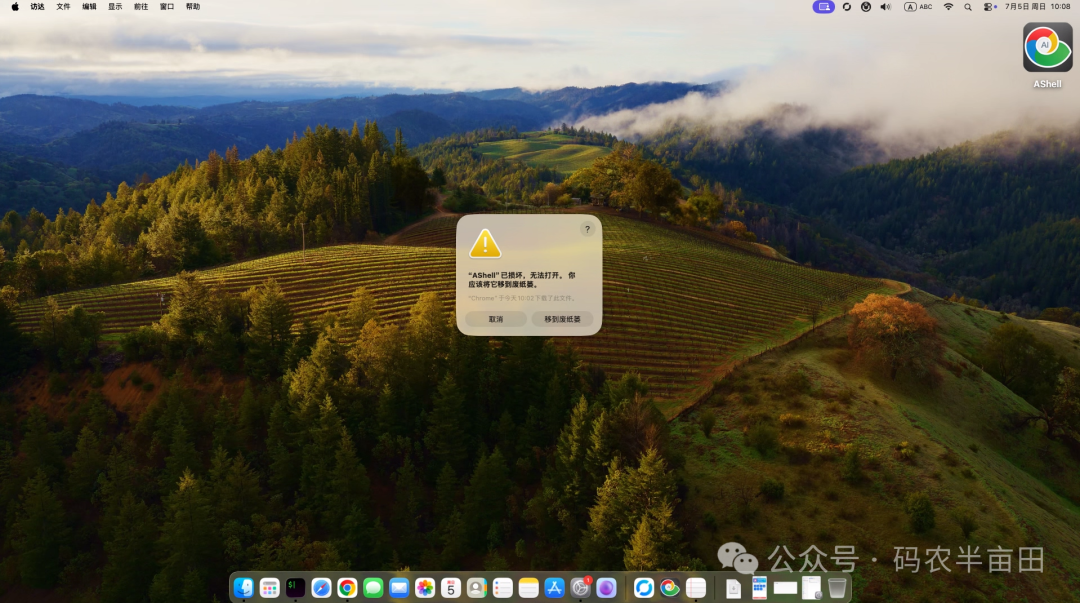Open Launchpad from the Dock

269,588
